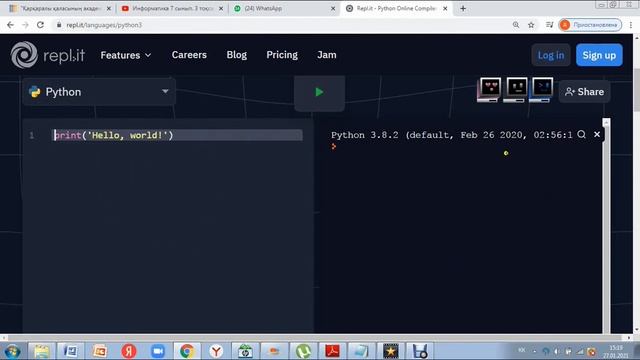640x360 pixels.
Task: Click the repl.it logo in the header
Action: click(48, 55)
